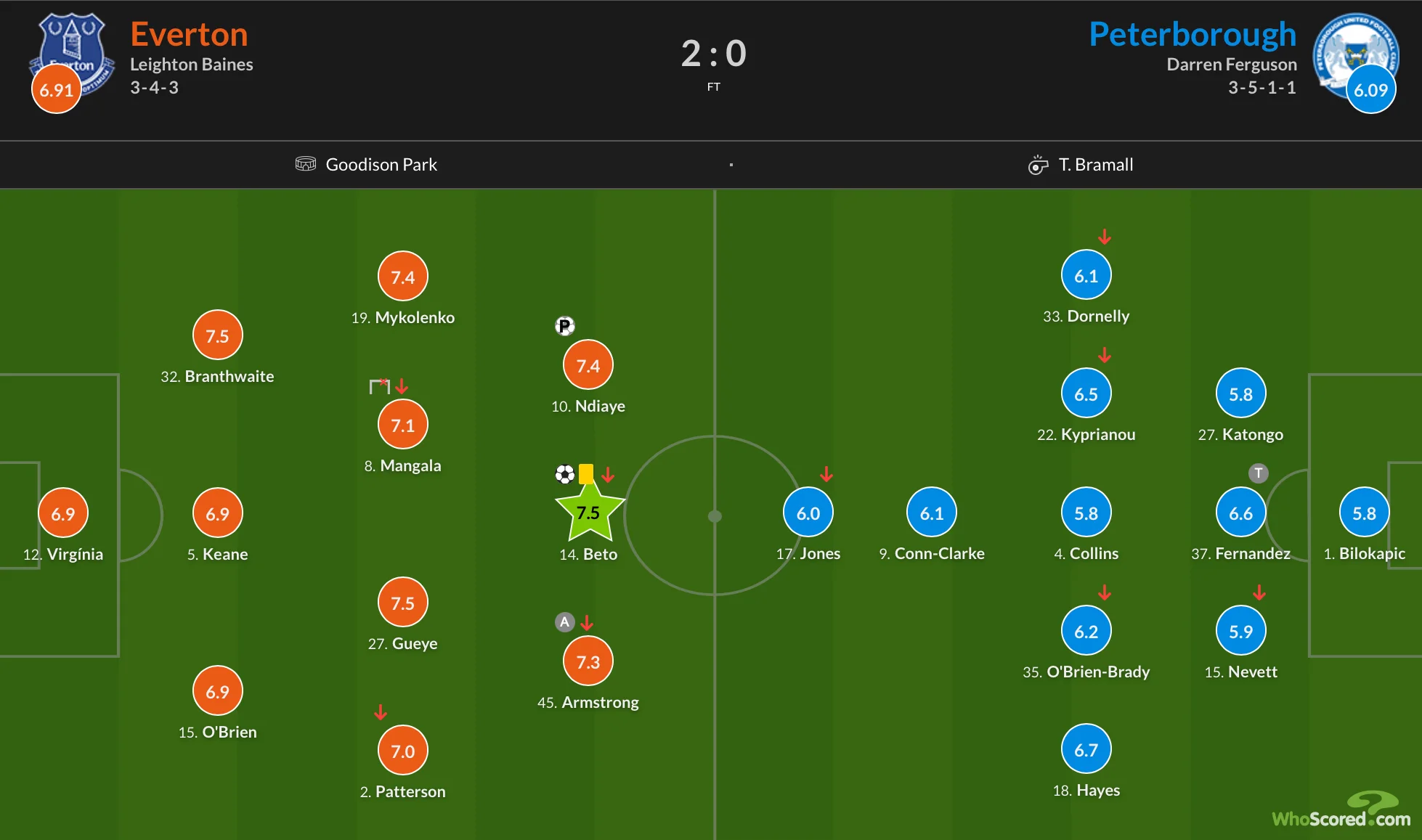Click the assist icon above Armstrong
Screen dimensions: 1422x840
[x=565, y=622]
